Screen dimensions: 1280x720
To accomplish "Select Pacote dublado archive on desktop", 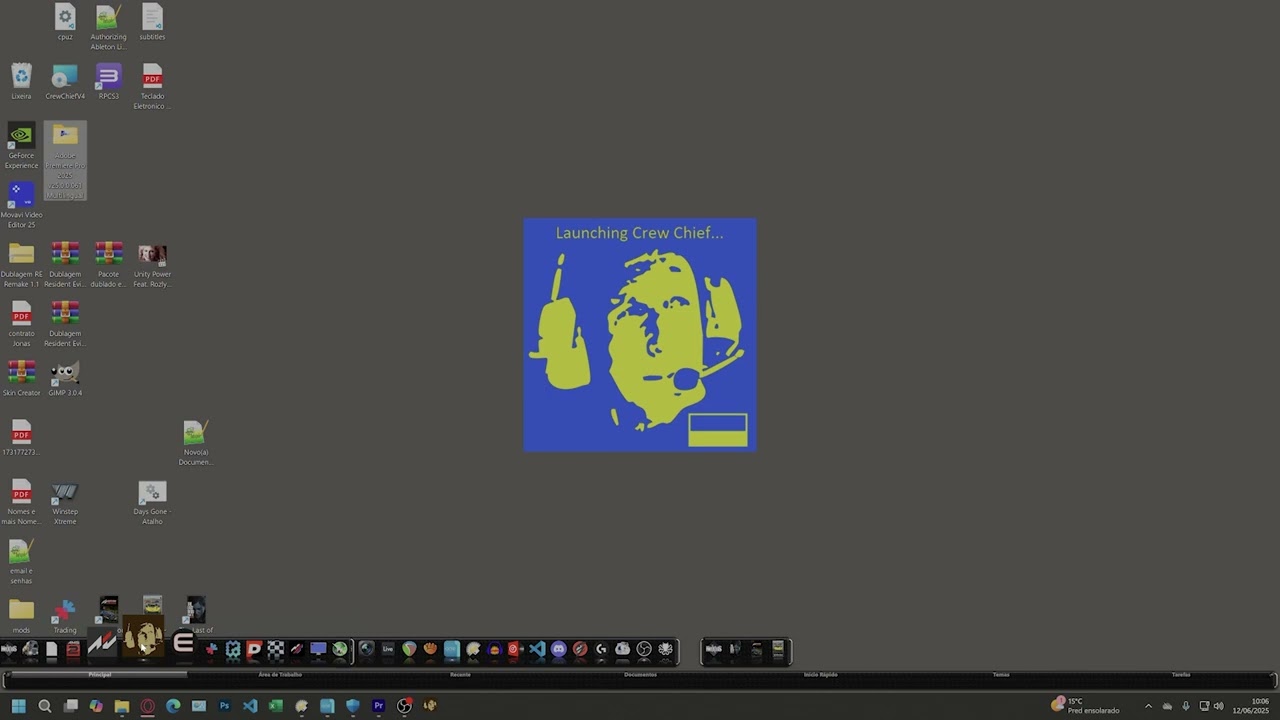I will pyautogui.click(x=108, y=264).
